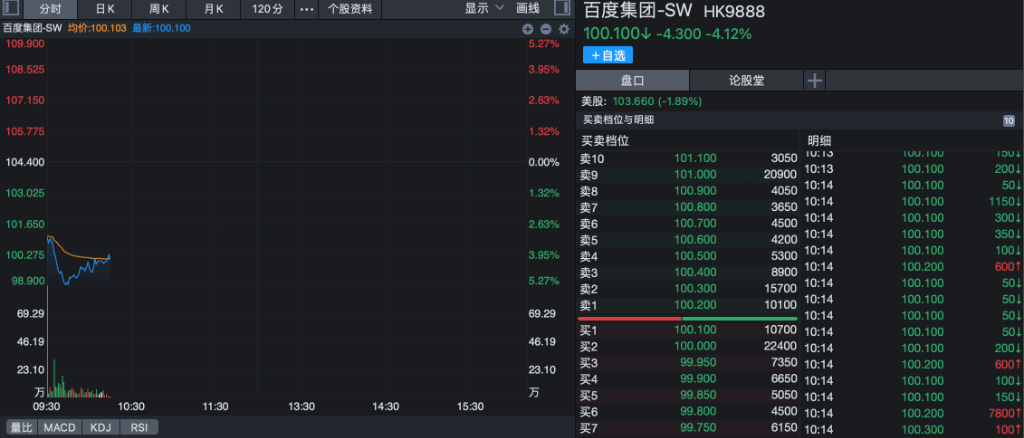
Task: Select the 卖4 row at 100.500
Action: (x=688, y=255)
